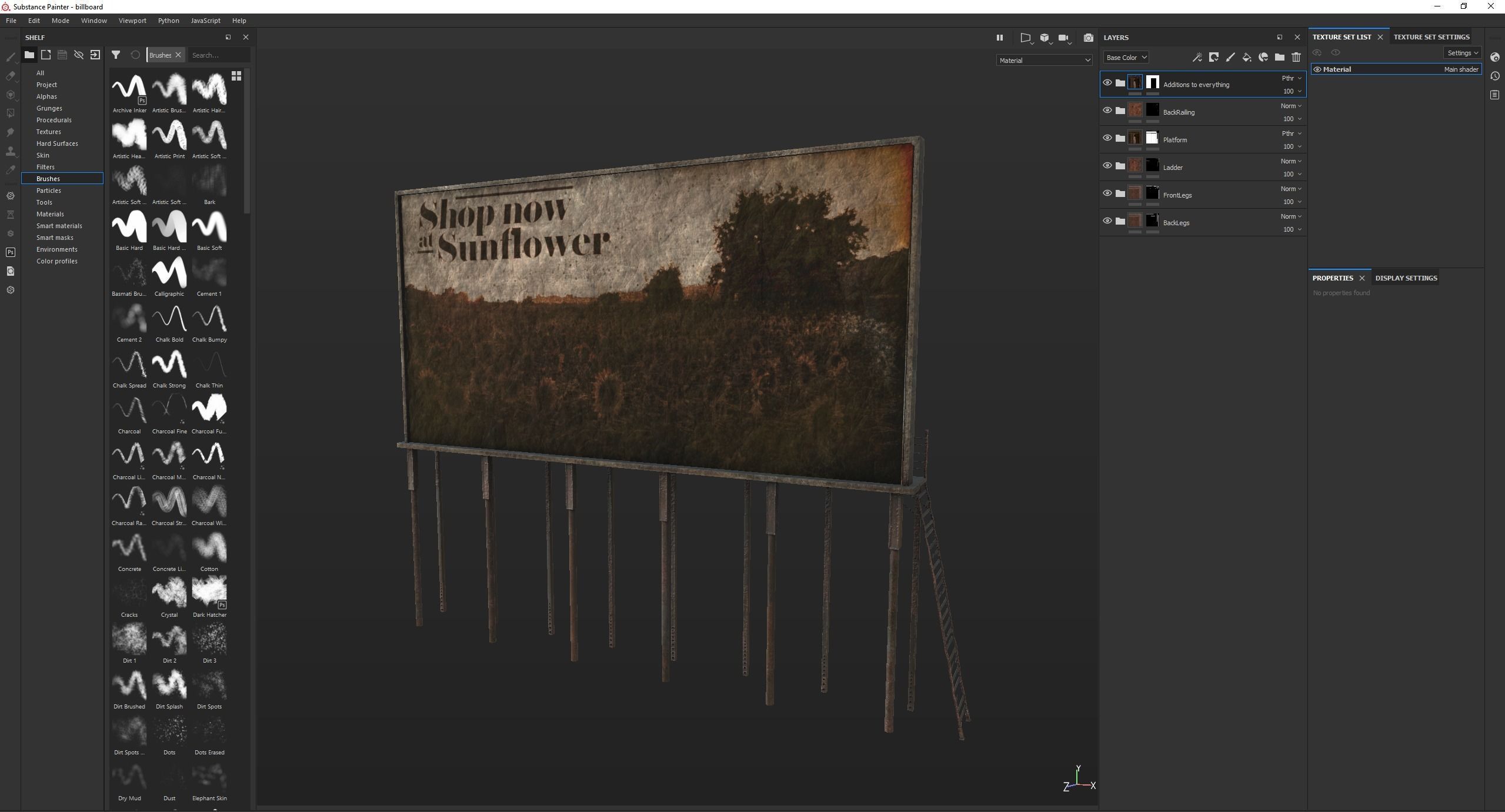Screen dimensions: 1505x812
Task: Add an effect with the magic wand icon
Action: coord(1197,57)
